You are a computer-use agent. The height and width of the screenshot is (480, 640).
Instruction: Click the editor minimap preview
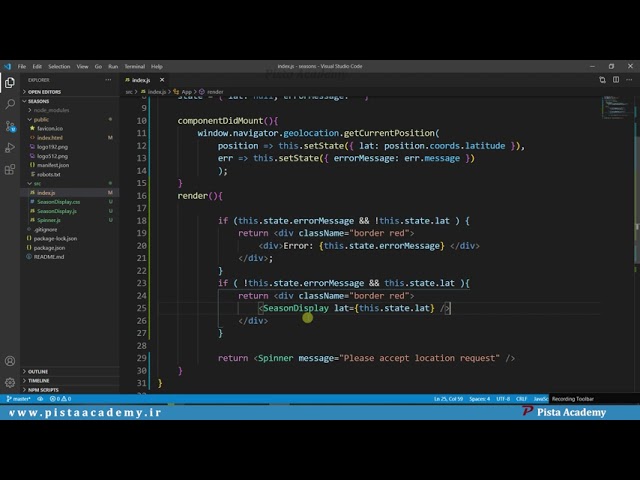(x=617, y=107)
